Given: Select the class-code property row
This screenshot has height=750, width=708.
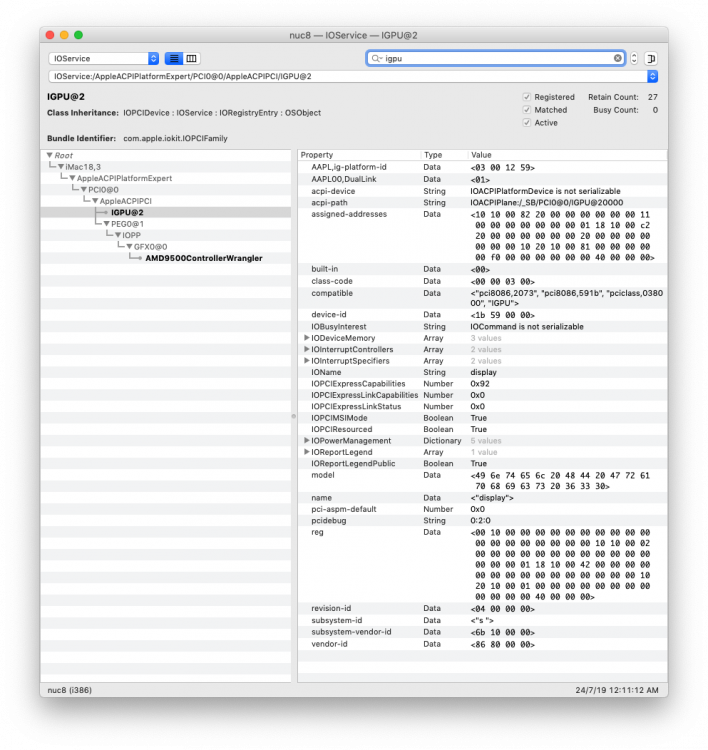Looking at the screenshot, I should pyautogui.click(x=482, y=281).
